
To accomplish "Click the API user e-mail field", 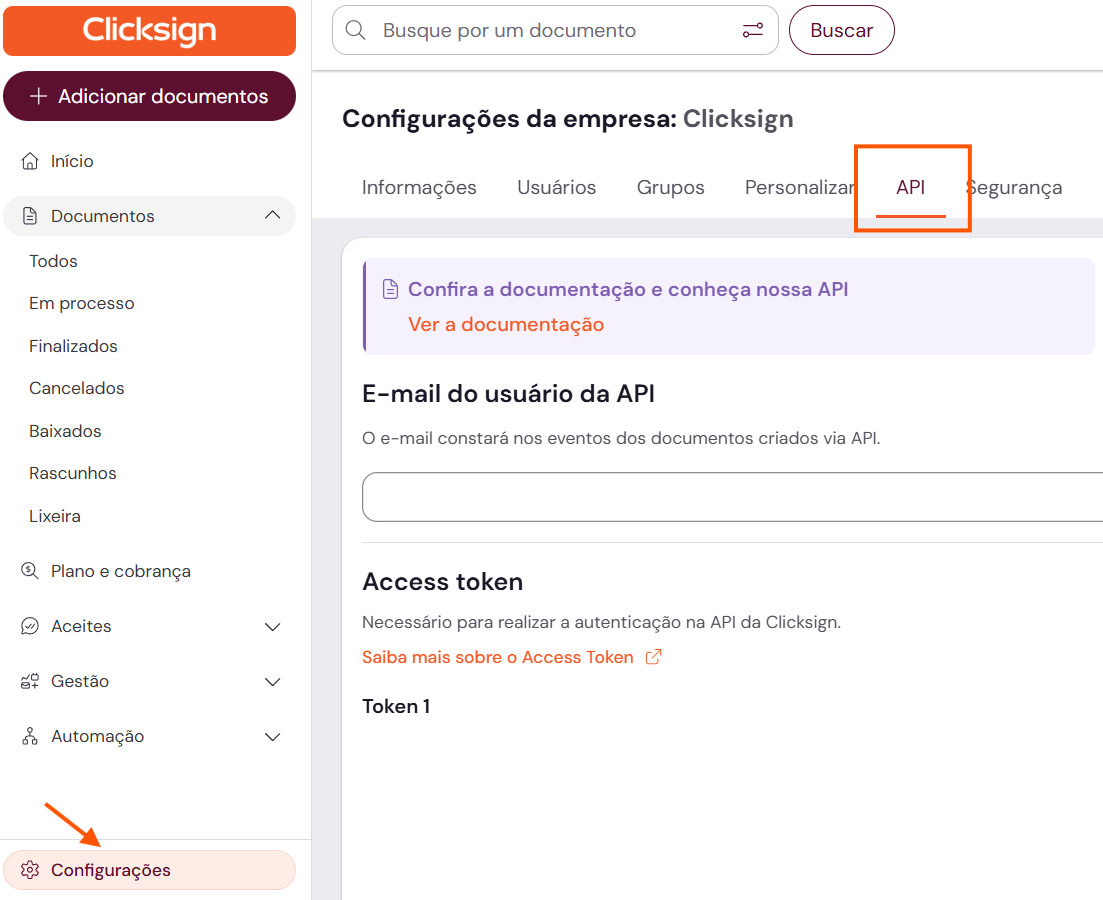I will click(x=732, y=497).
